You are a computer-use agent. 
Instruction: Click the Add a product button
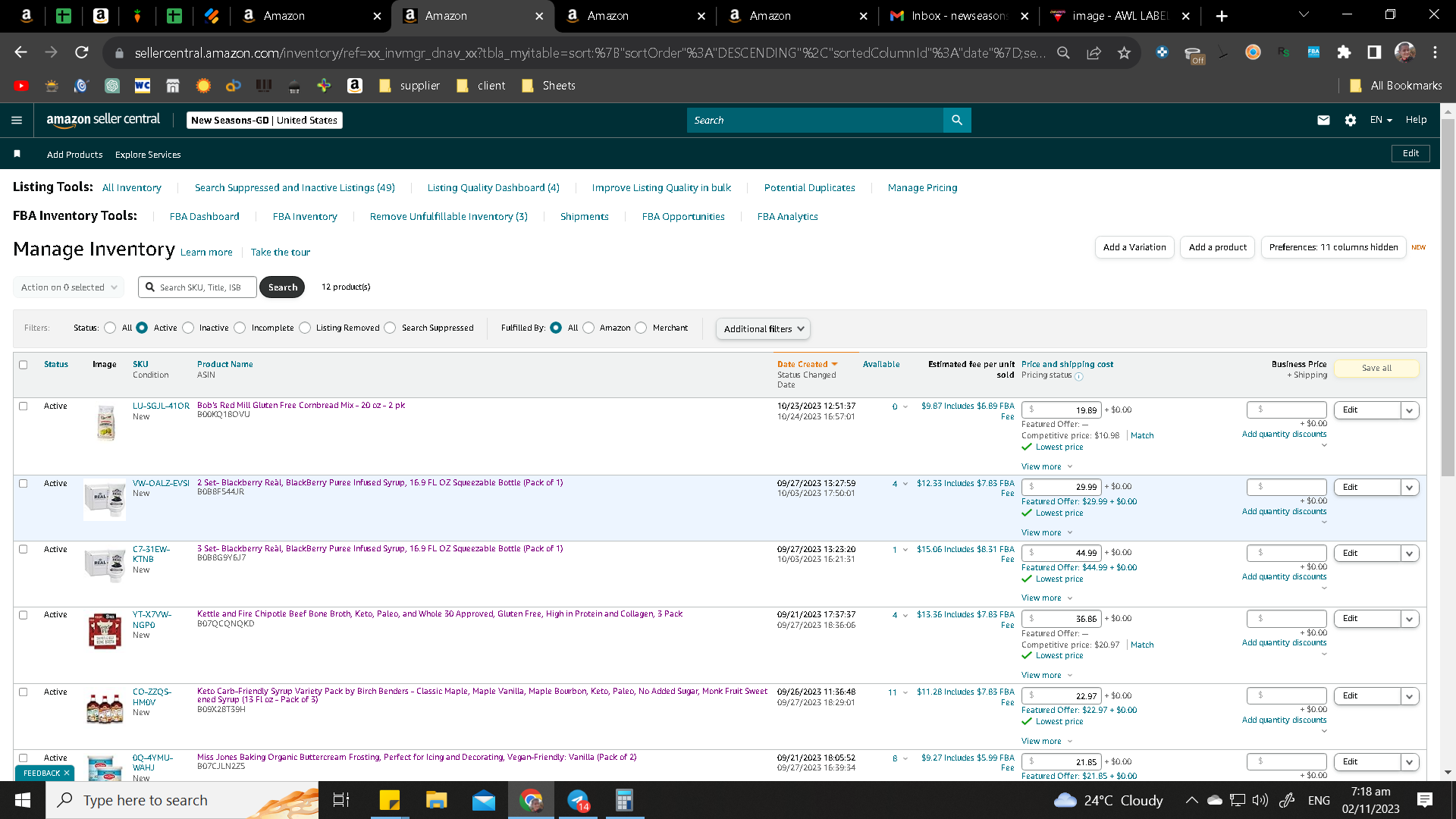(x=1217, y=247)
